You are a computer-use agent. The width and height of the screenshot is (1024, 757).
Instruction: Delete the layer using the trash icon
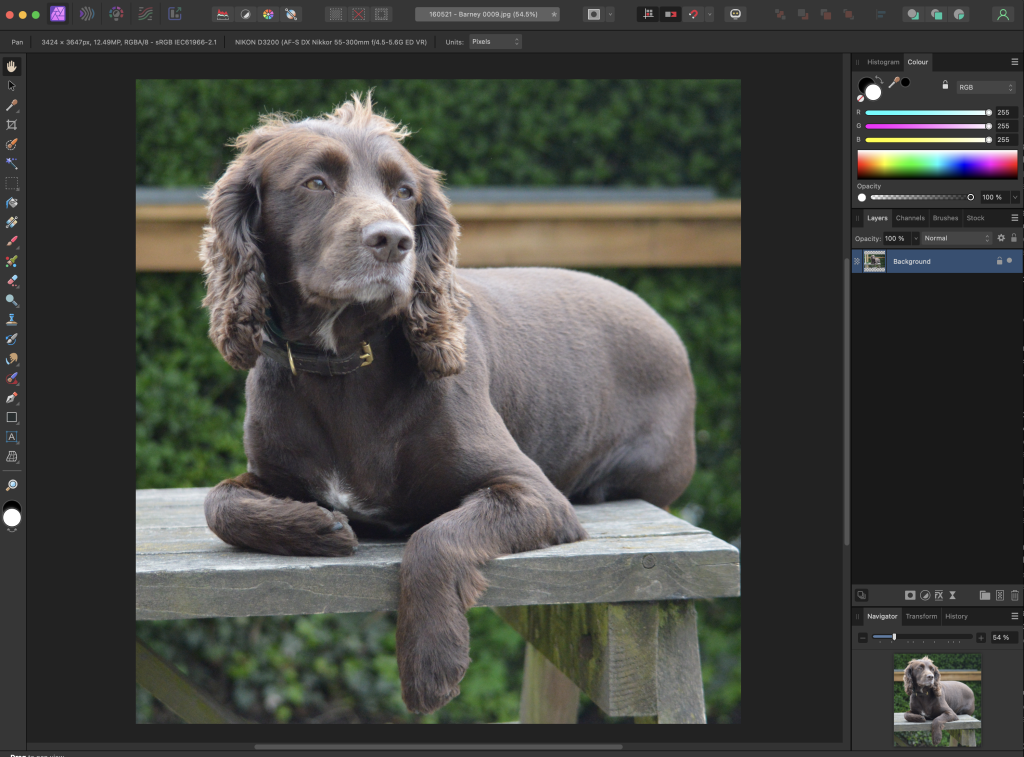click(x=1014, y=595)
